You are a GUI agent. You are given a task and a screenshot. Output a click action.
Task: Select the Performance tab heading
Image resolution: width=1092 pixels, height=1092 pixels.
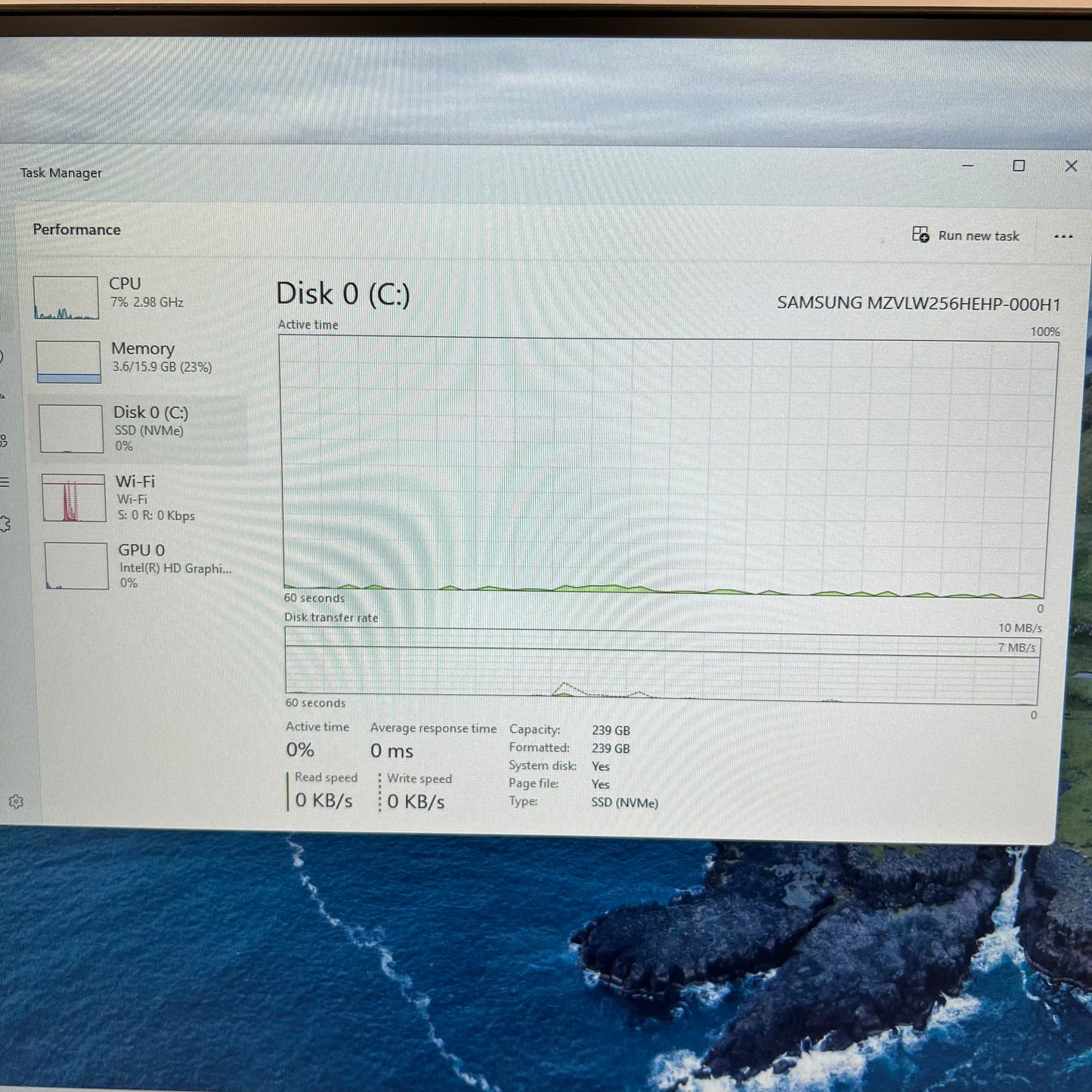tap(76, 229)
